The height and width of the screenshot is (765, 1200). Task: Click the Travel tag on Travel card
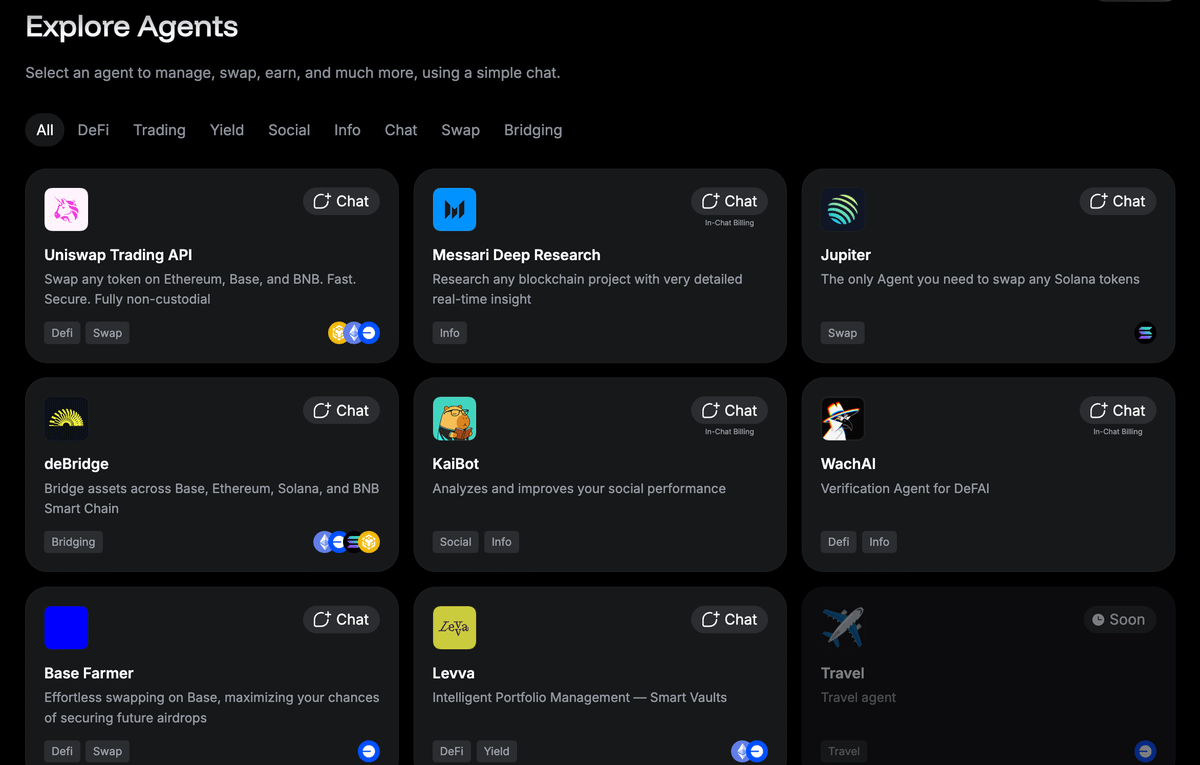[x=843, y=751]
